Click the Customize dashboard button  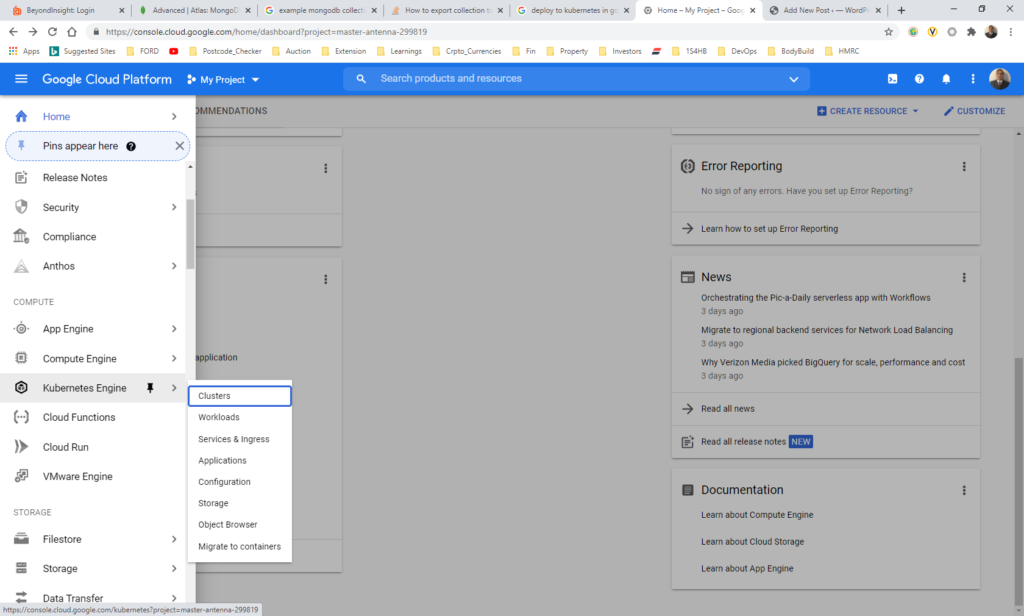[x=974, y=111]
